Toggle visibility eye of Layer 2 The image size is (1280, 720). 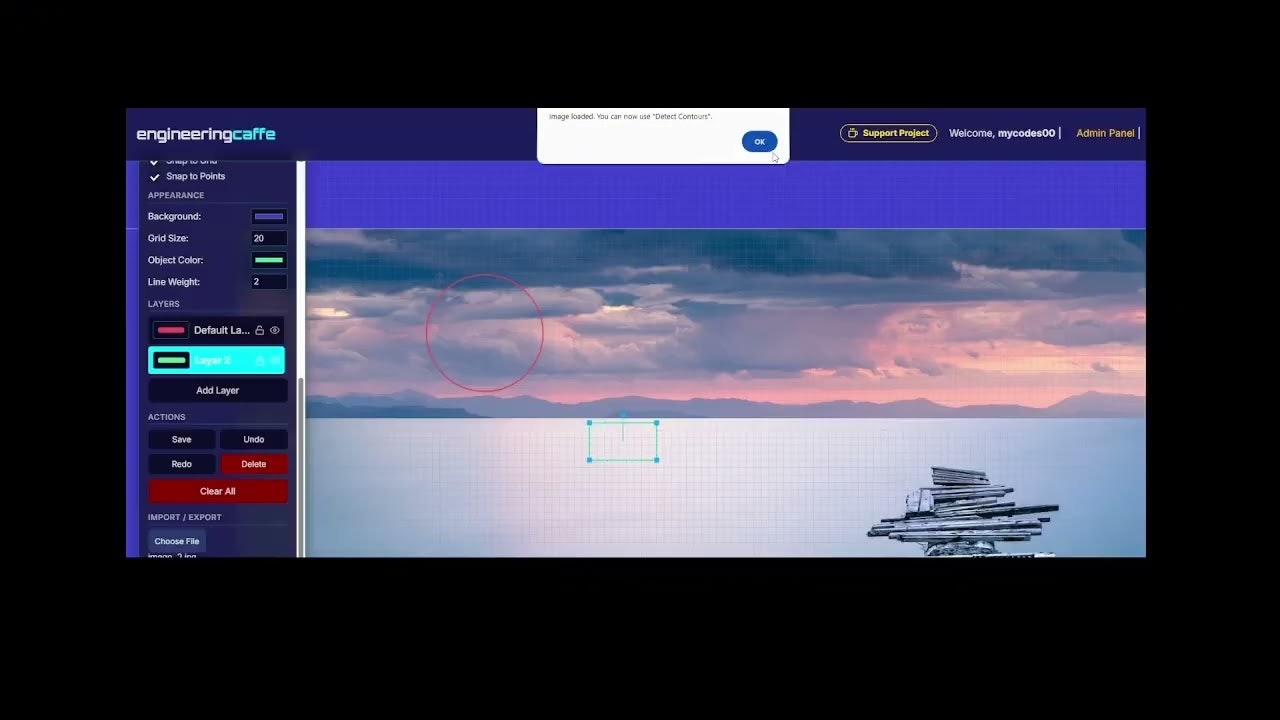pyautogui.click(x=275, y=360)
